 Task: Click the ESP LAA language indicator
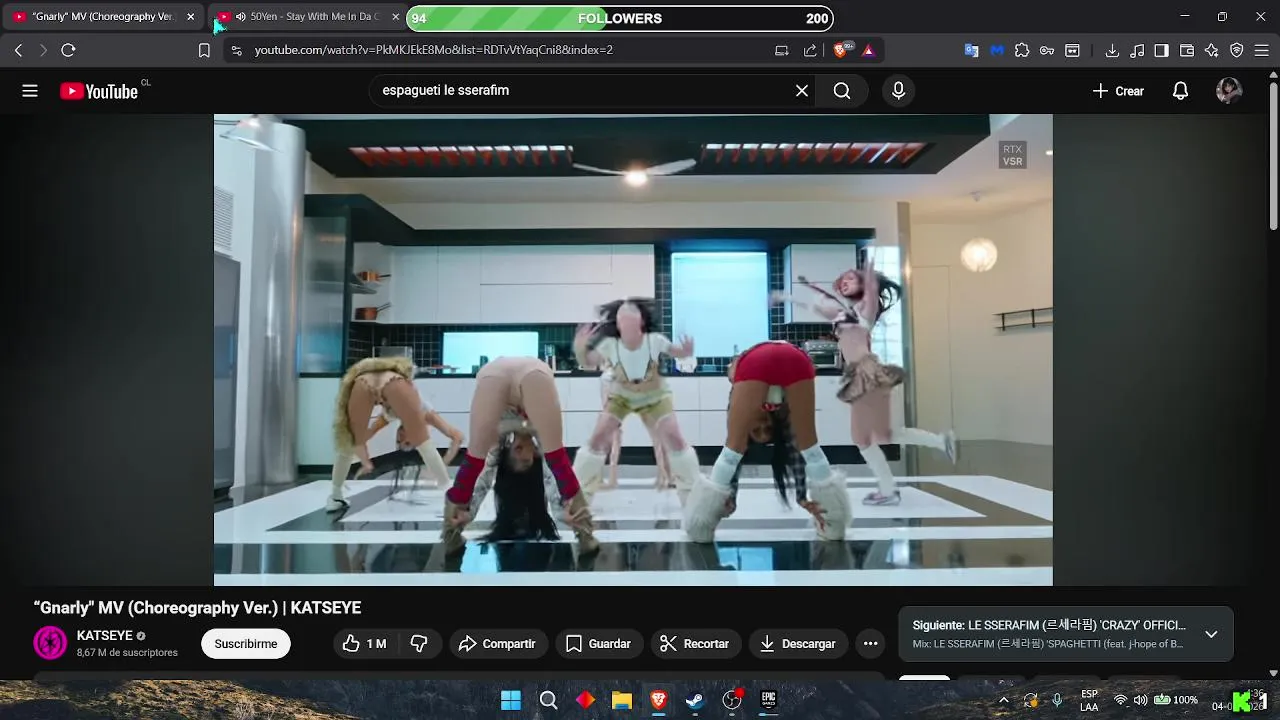(1089, 700)
